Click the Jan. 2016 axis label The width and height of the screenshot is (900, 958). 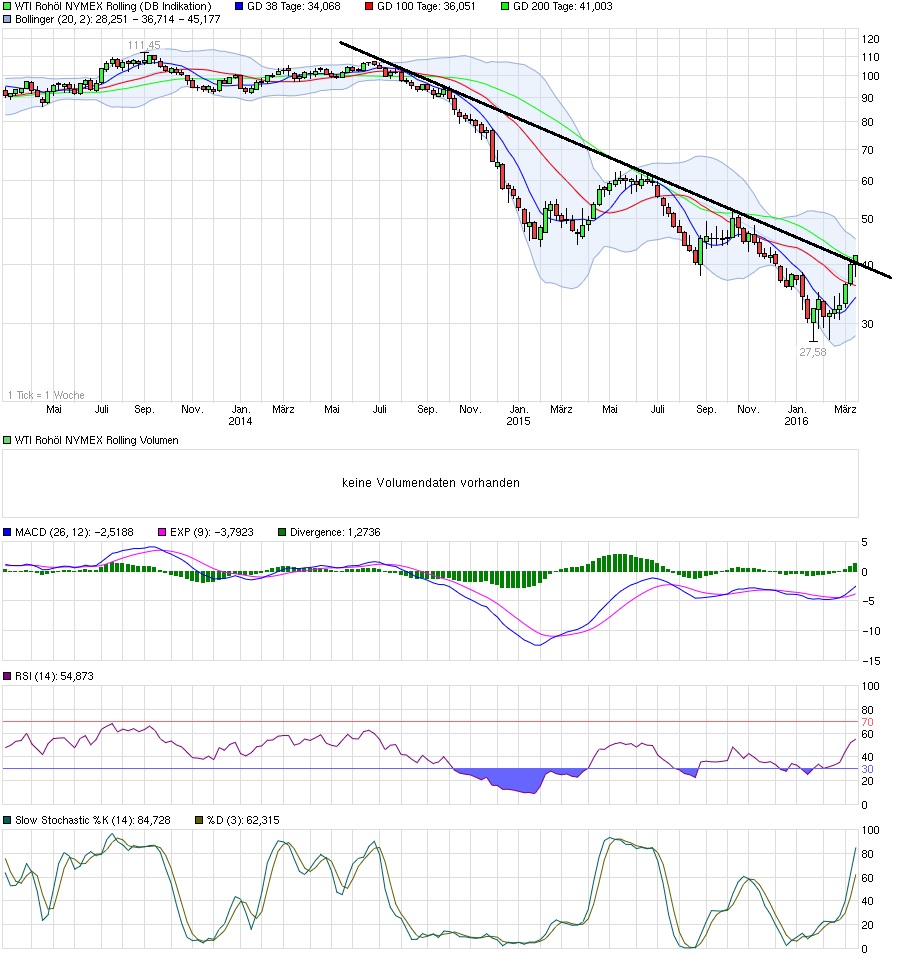(797, 415)
